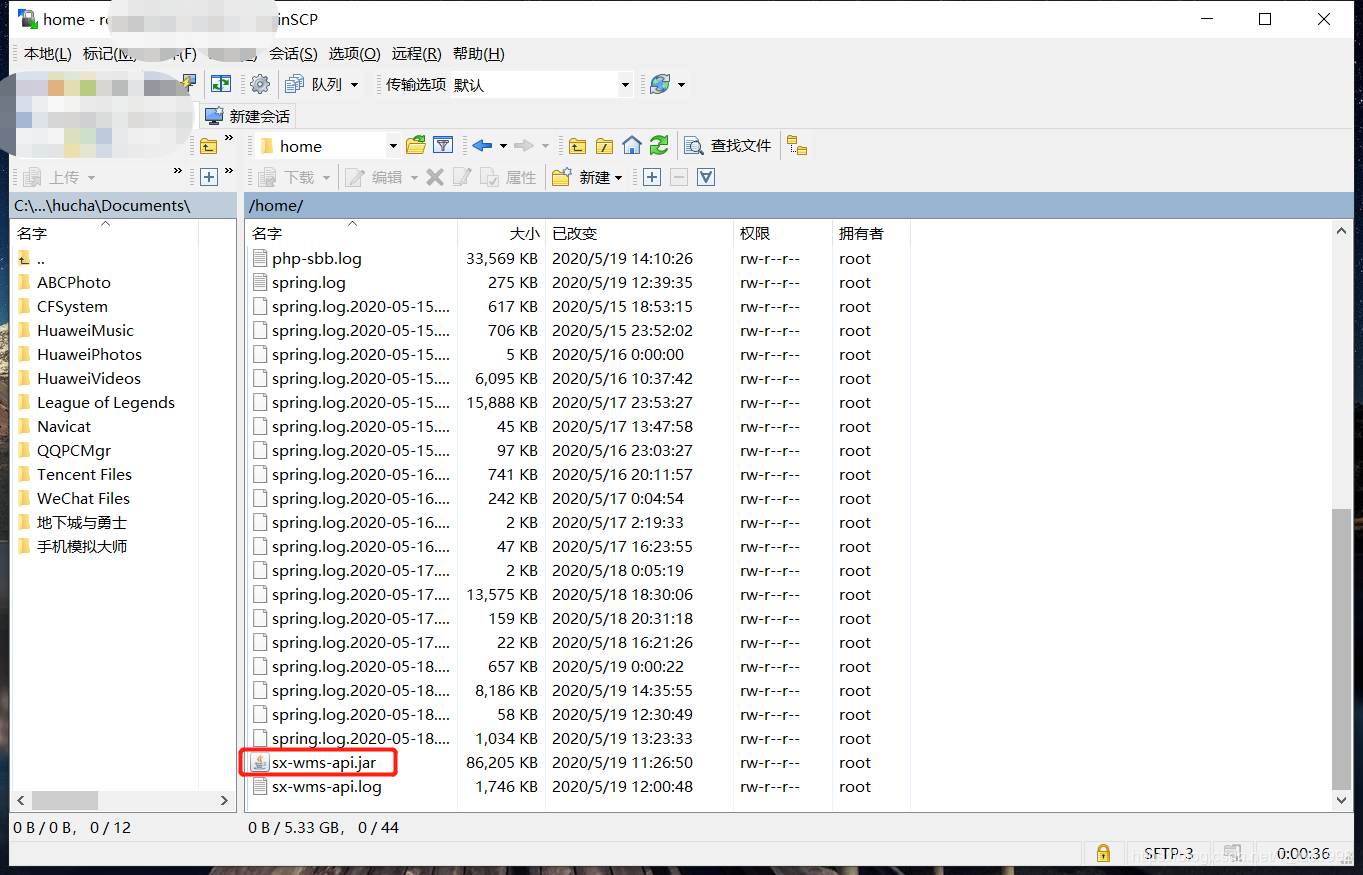Select the sx-wms-api.log file

pos(327,786)
